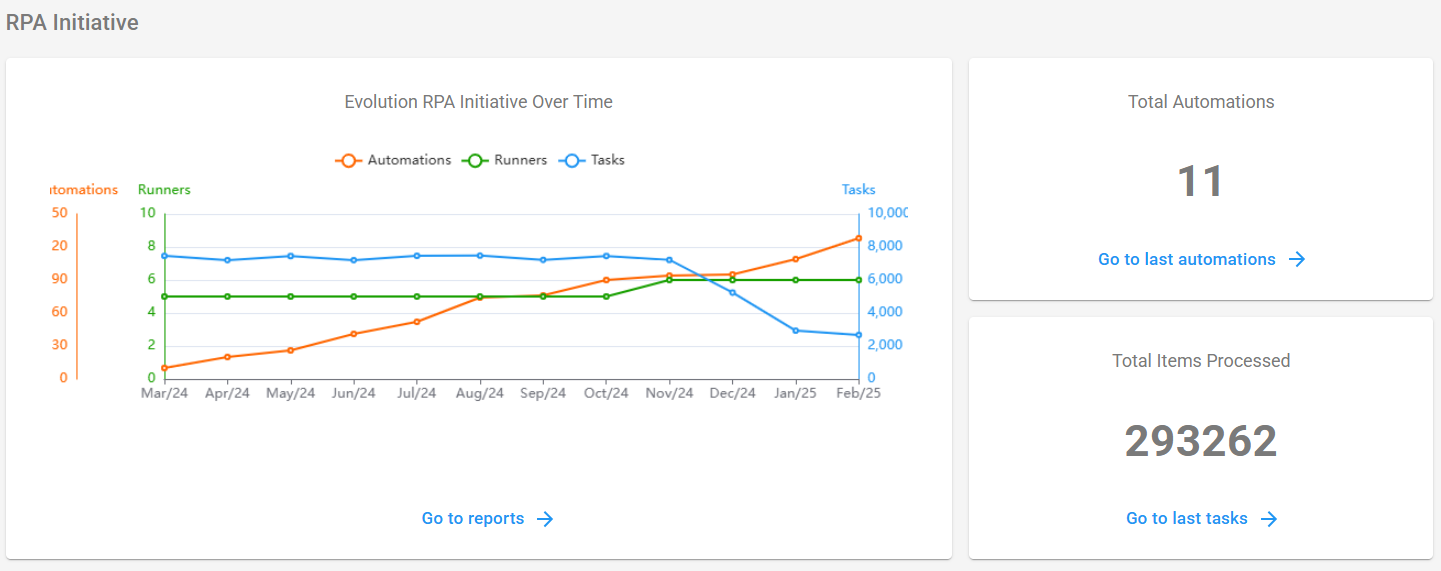
Task: Click the Runners data point at Nov/24
Action: pos(669,280)
